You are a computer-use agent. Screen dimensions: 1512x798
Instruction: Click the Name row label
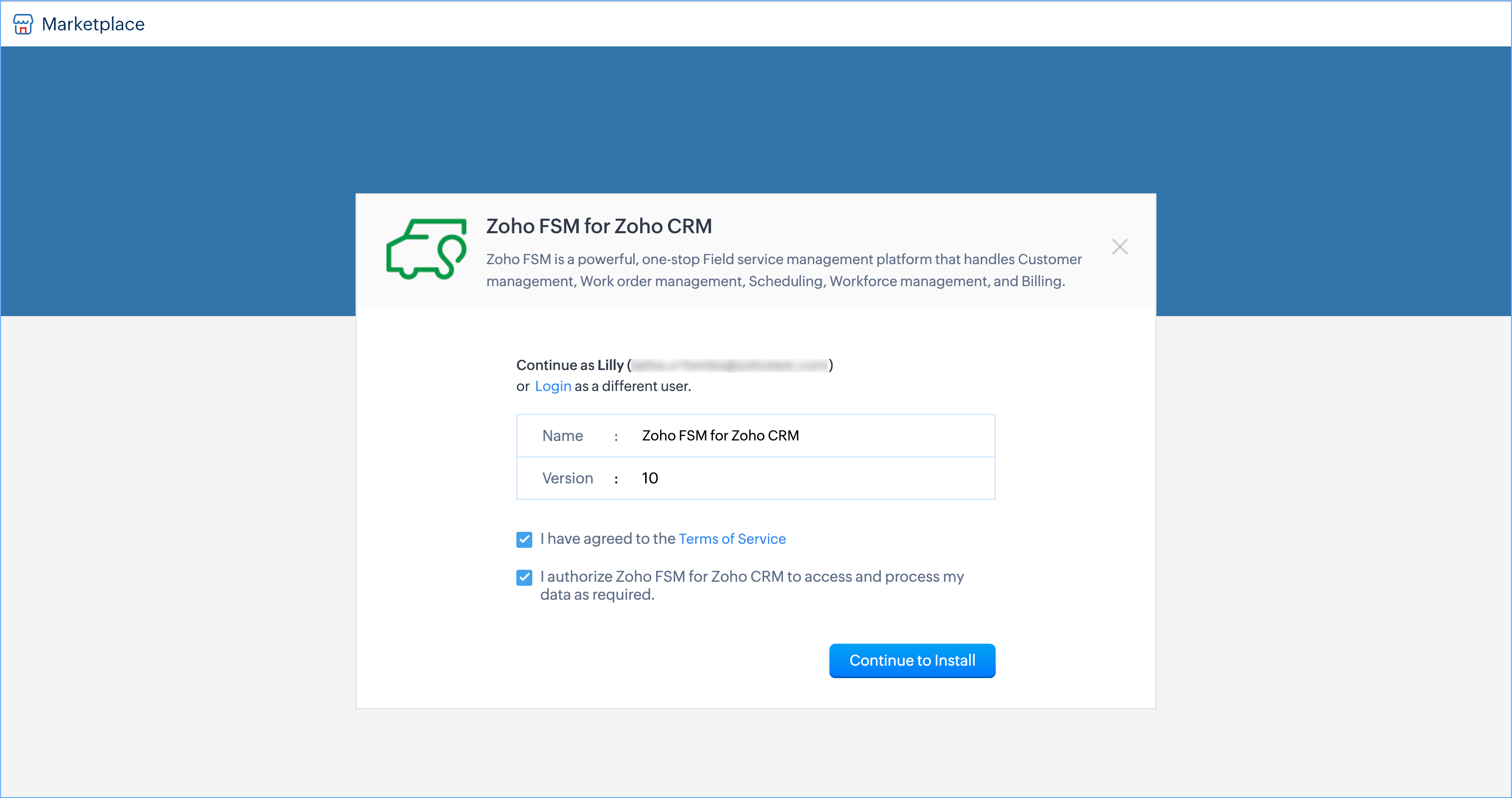coord(562,435)
